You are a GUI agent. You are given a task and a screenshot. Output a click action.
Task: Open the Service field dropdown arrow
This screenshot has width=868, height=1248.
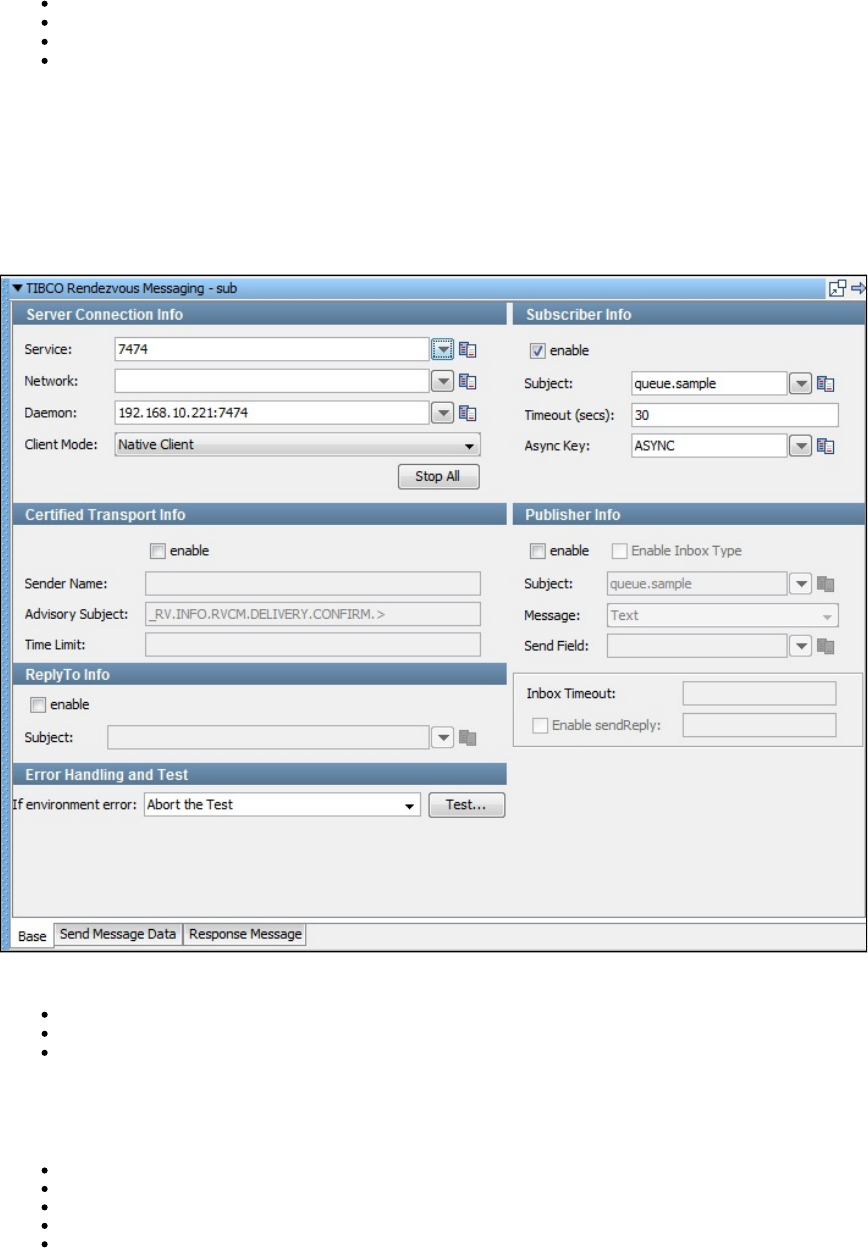point(443,350)
